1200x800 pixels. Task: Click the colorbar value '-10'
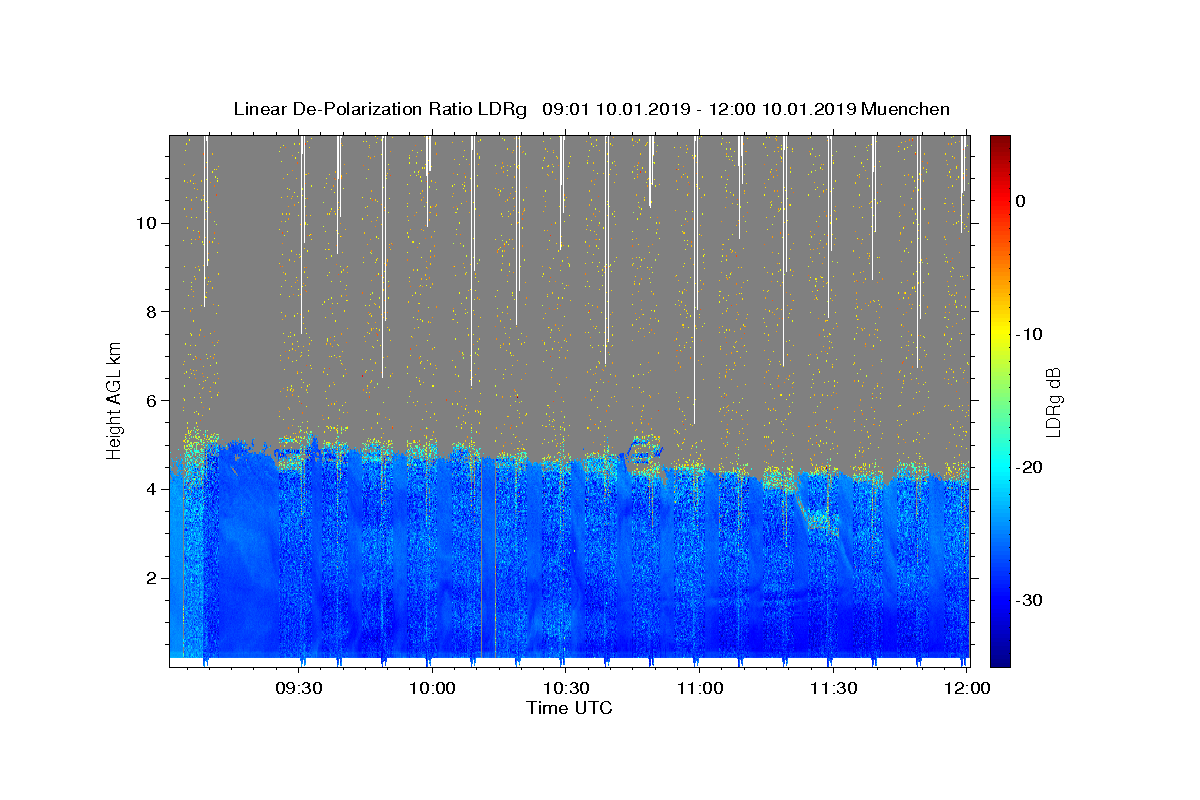click(1030, 334)
